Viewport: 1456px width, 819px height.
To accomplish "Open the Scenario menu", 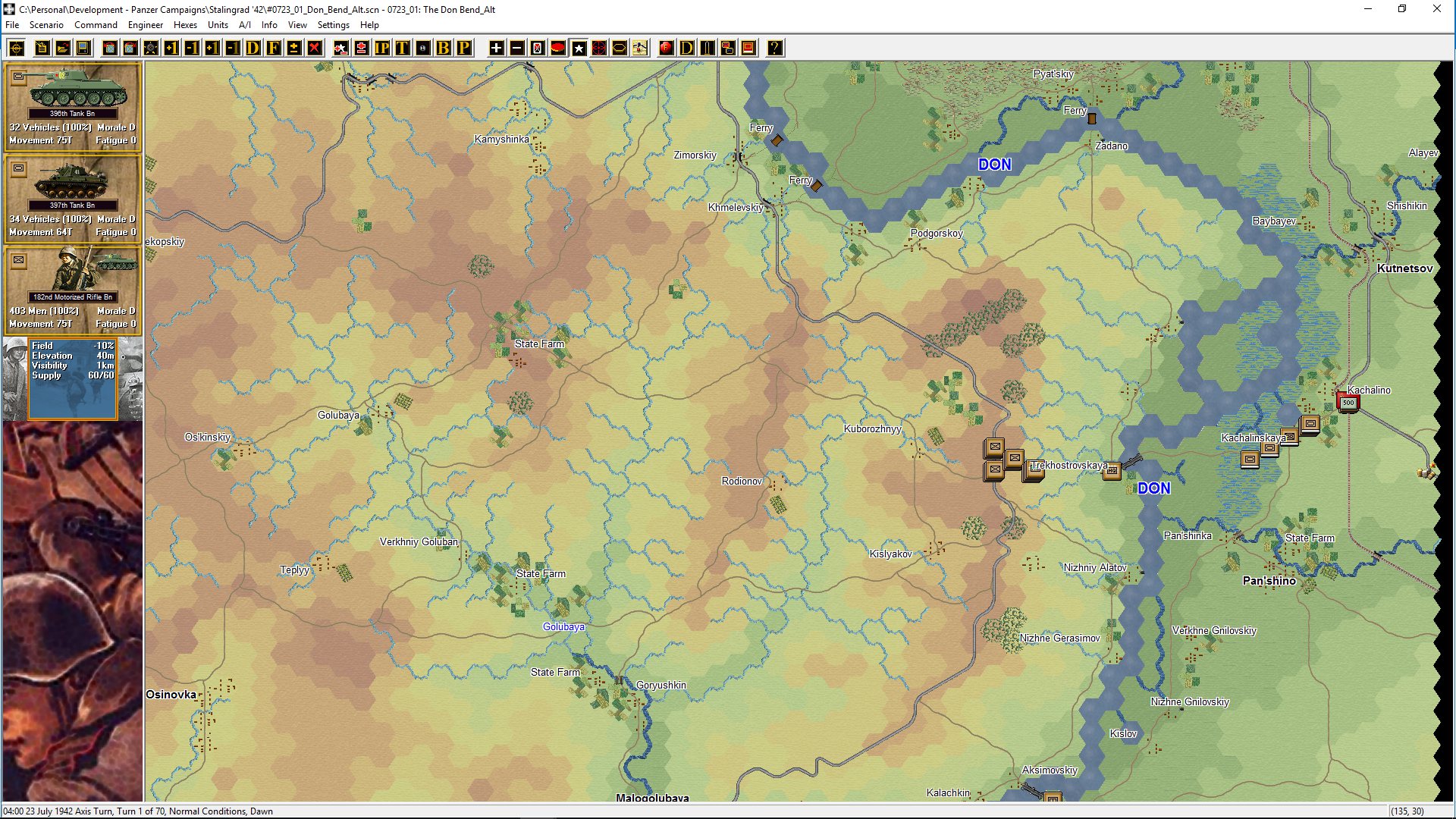I will pos(46,25).
